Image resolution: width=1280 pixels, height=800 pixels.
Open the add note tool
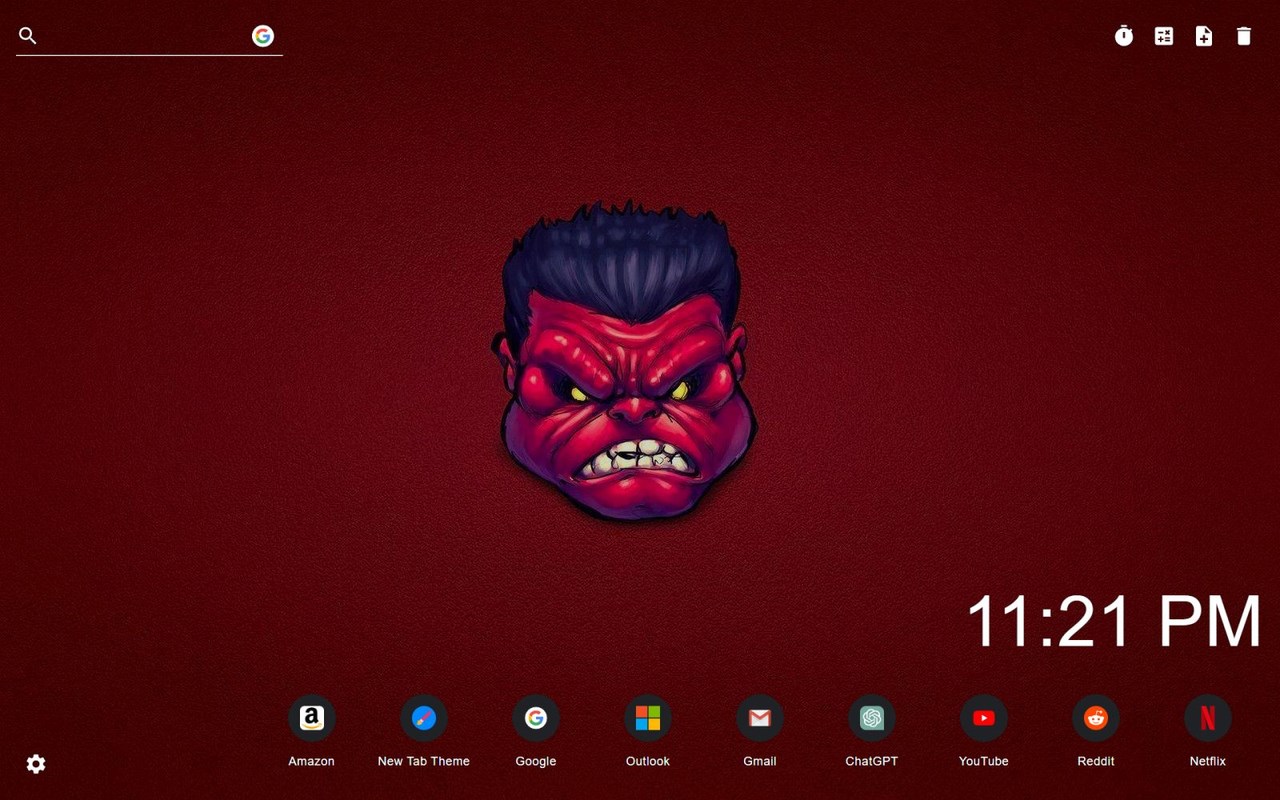[1204, 36]
